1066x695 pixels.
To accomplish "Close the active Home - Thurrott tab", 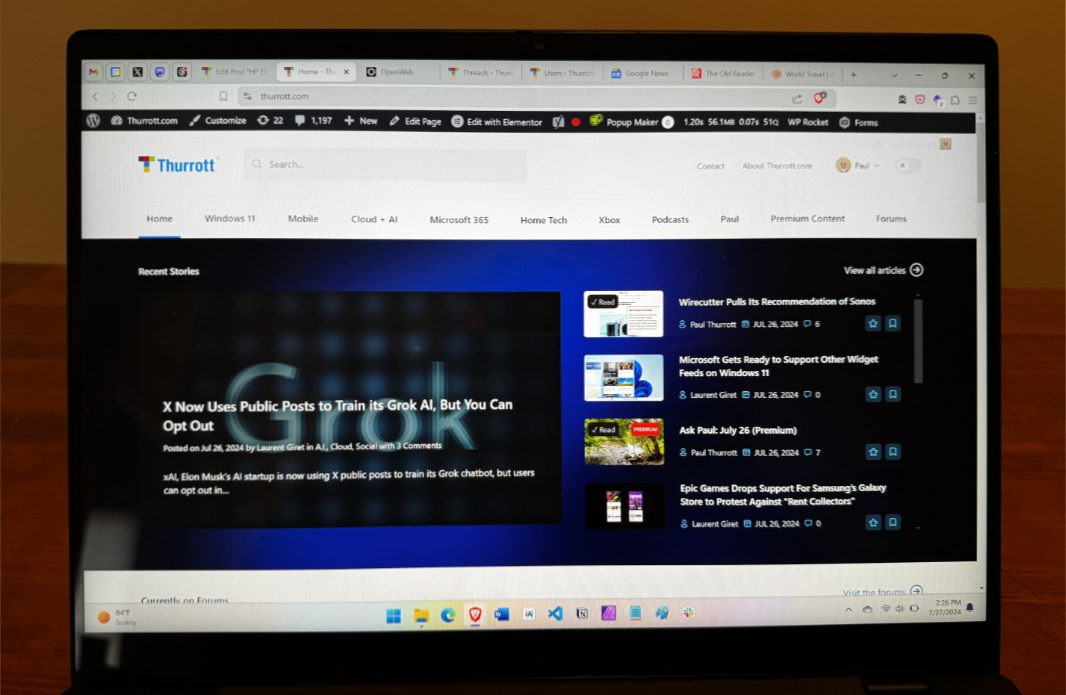I will coord(346,71).
